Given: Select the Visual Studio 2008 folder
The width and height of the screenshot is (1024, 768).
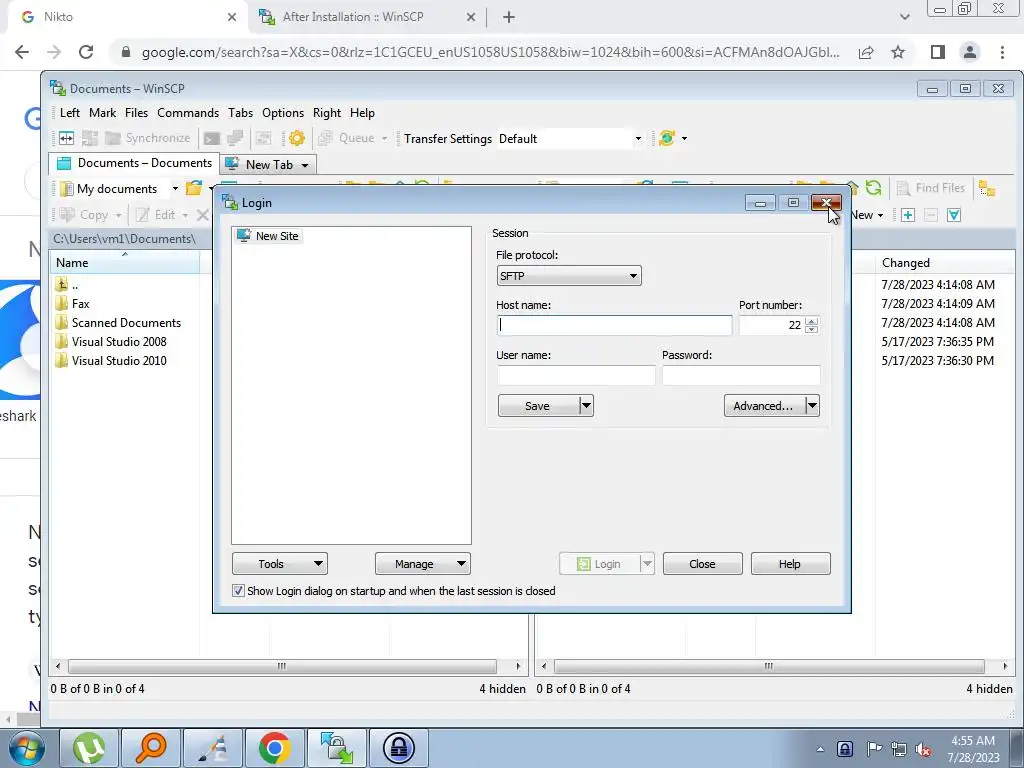Looking at the screenshot, I should pos(111,342).
